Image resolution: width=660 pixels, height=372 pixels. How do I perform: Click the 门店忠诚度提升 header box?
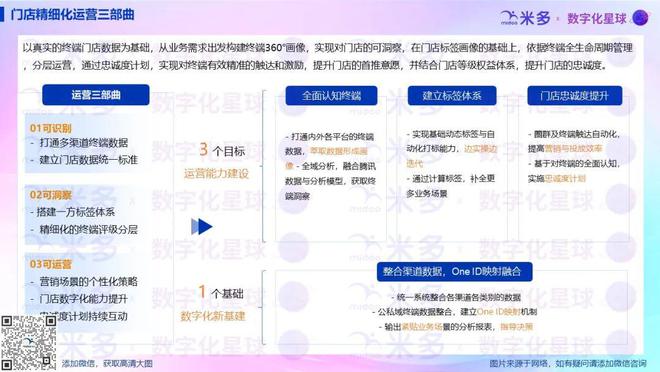point(575,96)
